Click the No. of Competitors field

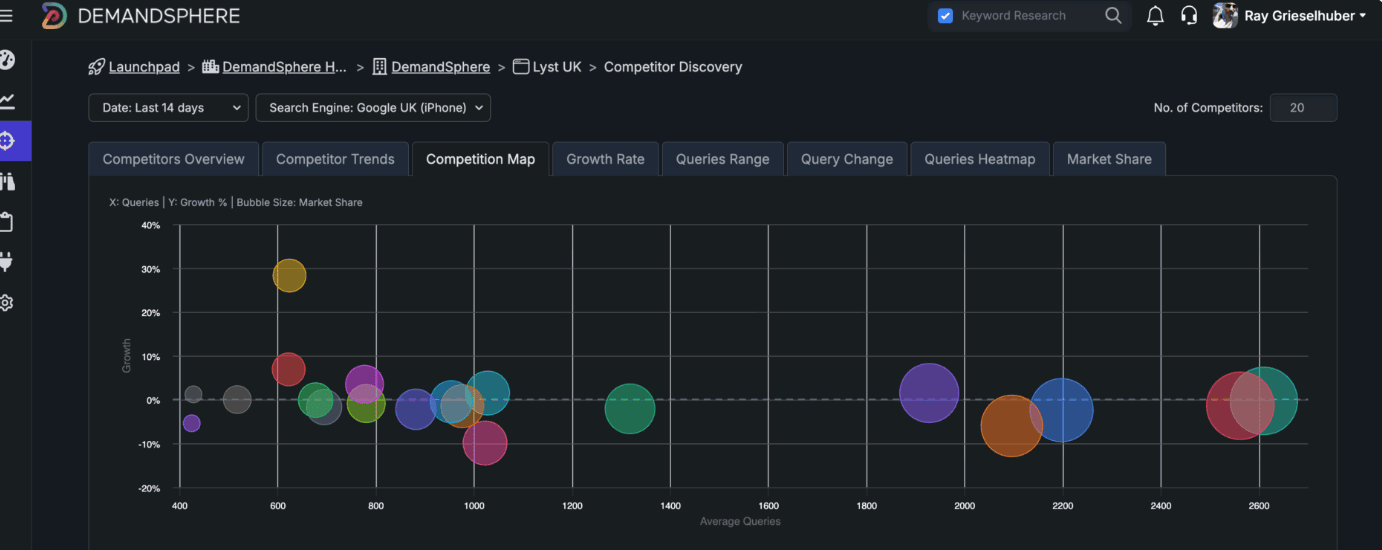(x=1303, y=108)
